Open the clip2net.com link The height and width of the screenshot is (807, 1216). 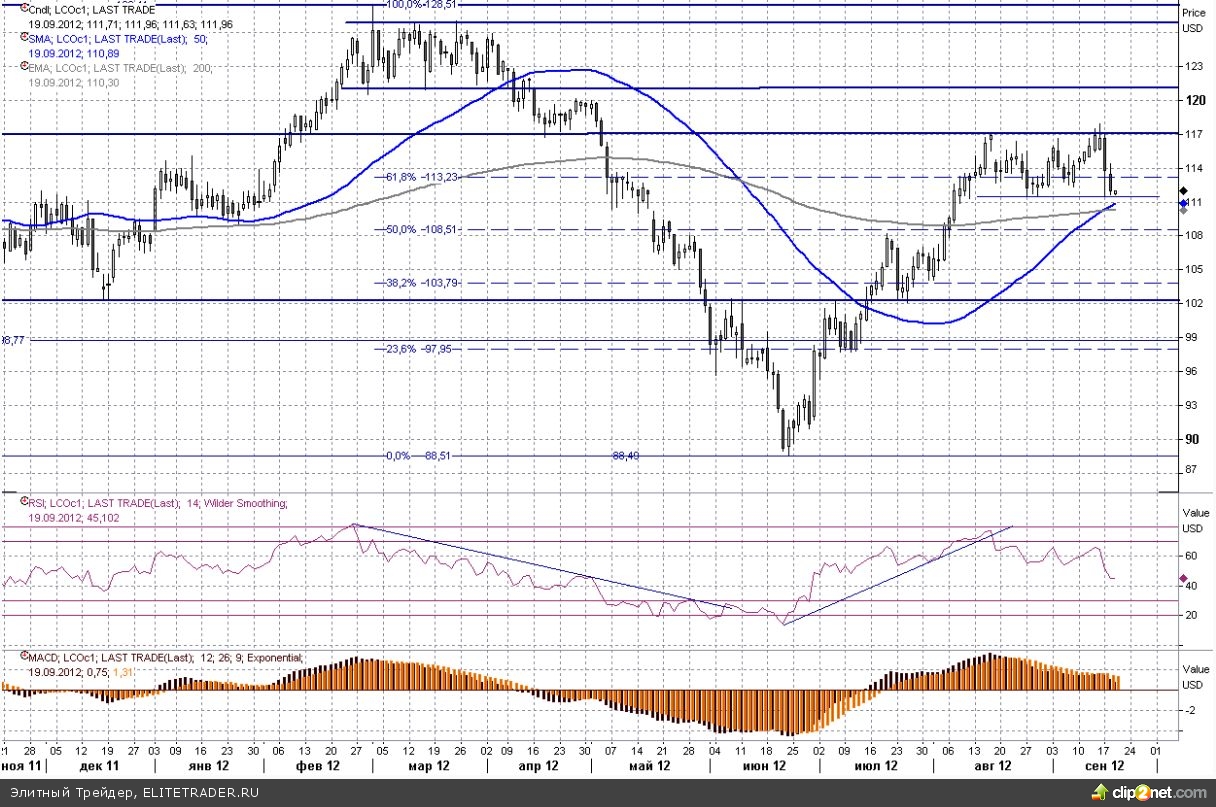pos(1160,793)
